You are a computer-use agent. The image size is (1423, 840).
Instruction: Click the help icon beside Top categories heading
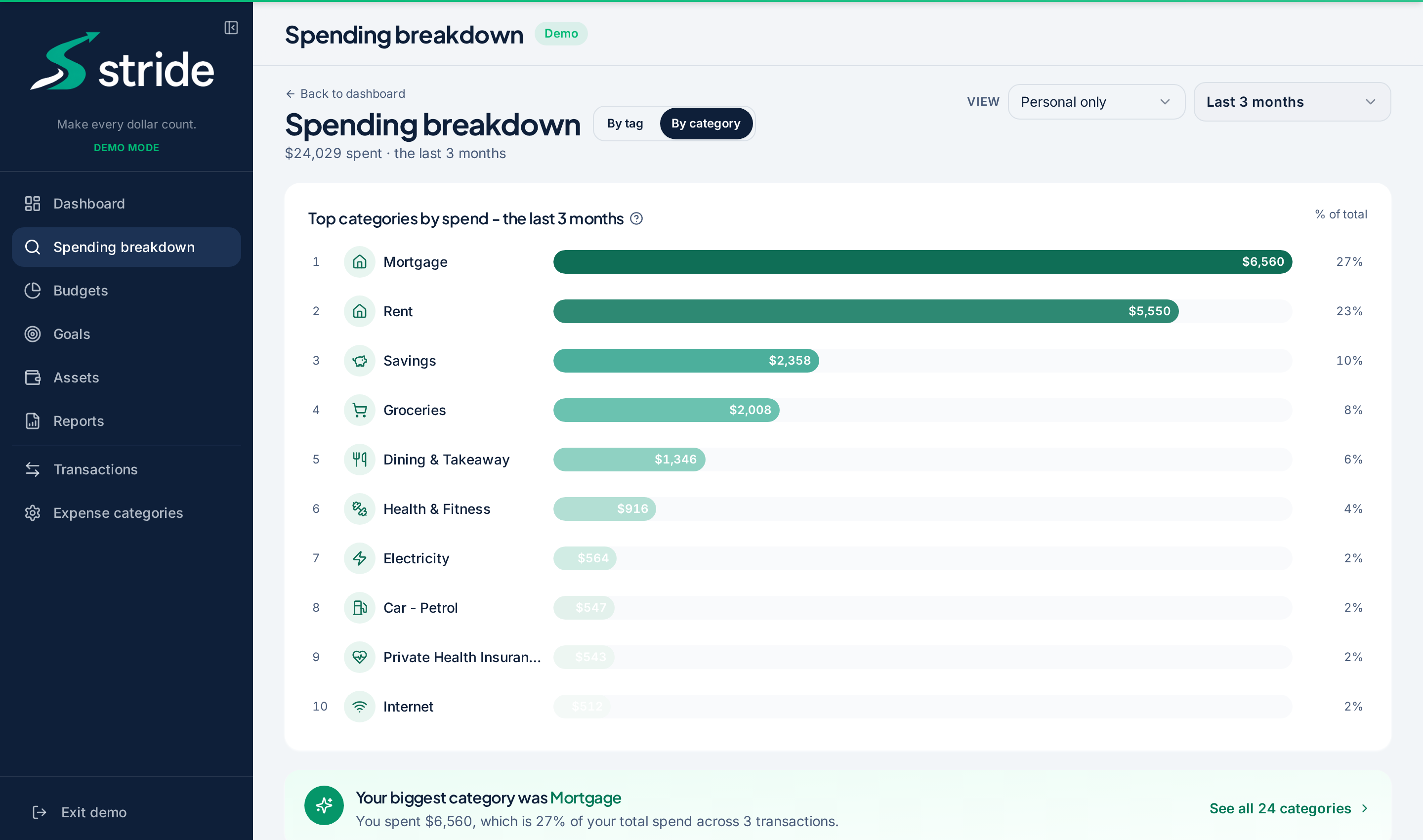click(x=636, y=218)
